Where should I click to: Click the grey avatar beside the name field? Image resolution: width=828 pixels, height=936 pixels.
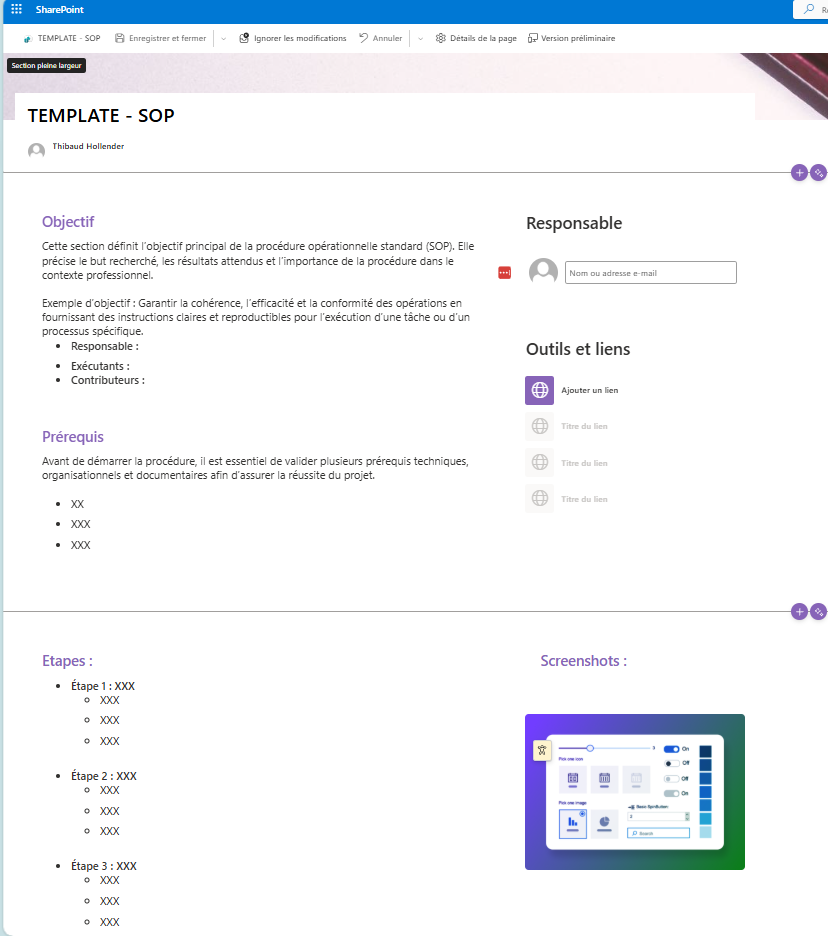tap(543, 272)
